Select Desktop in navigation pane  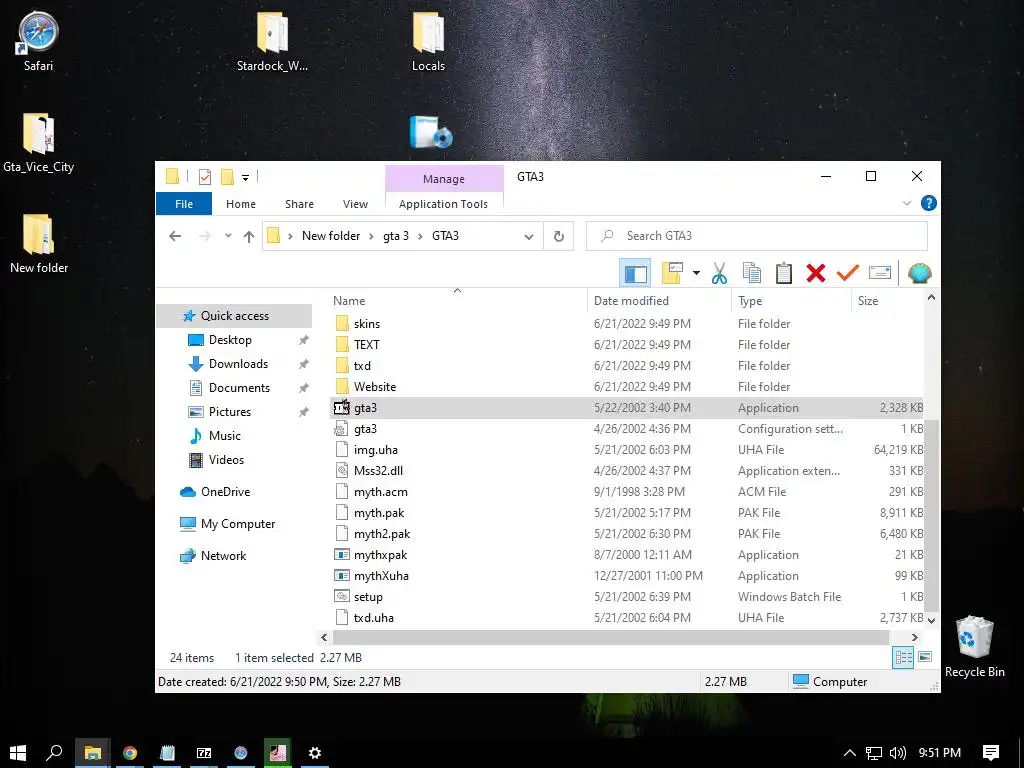tap(230, 340)
